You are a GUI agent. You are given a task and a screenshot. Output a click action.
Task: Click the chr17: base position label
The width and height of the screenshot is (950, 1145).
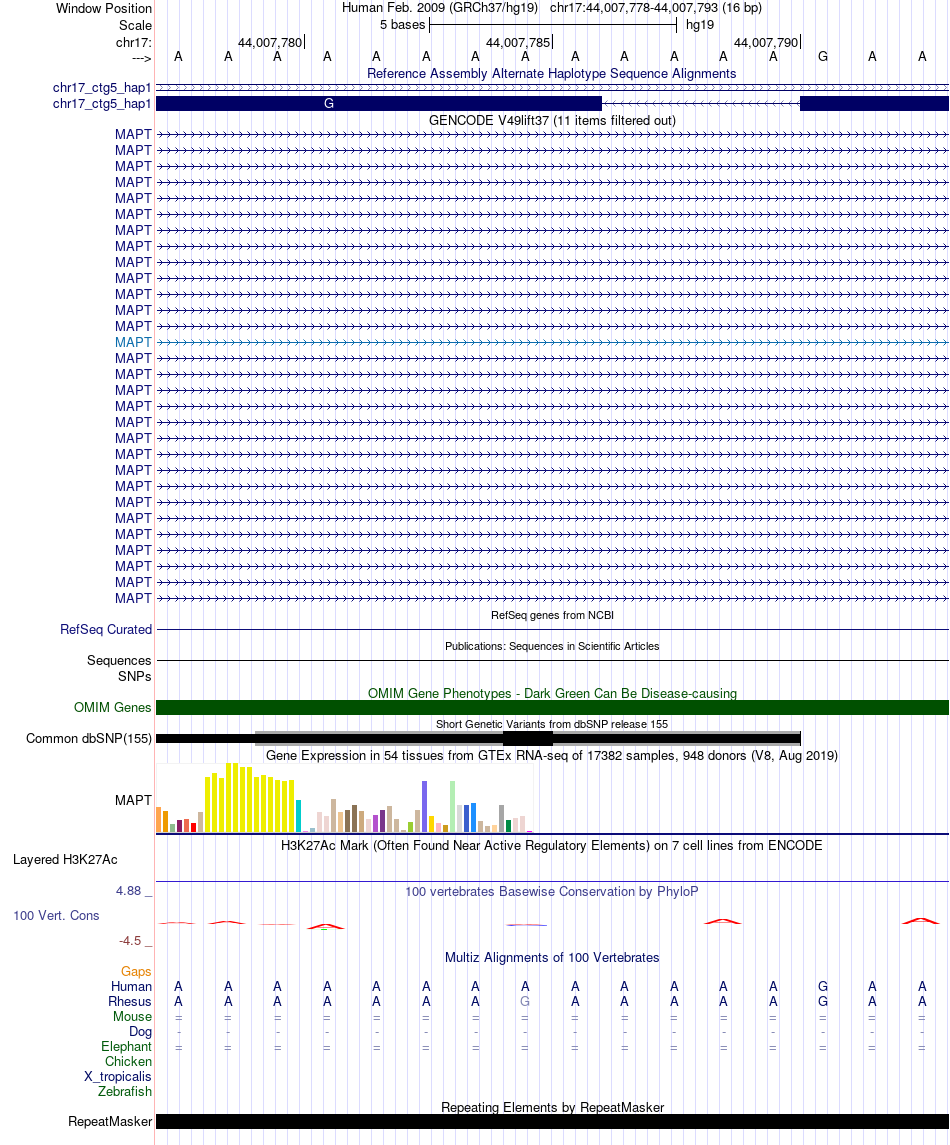pyautogui.click(x=134, y=42)
